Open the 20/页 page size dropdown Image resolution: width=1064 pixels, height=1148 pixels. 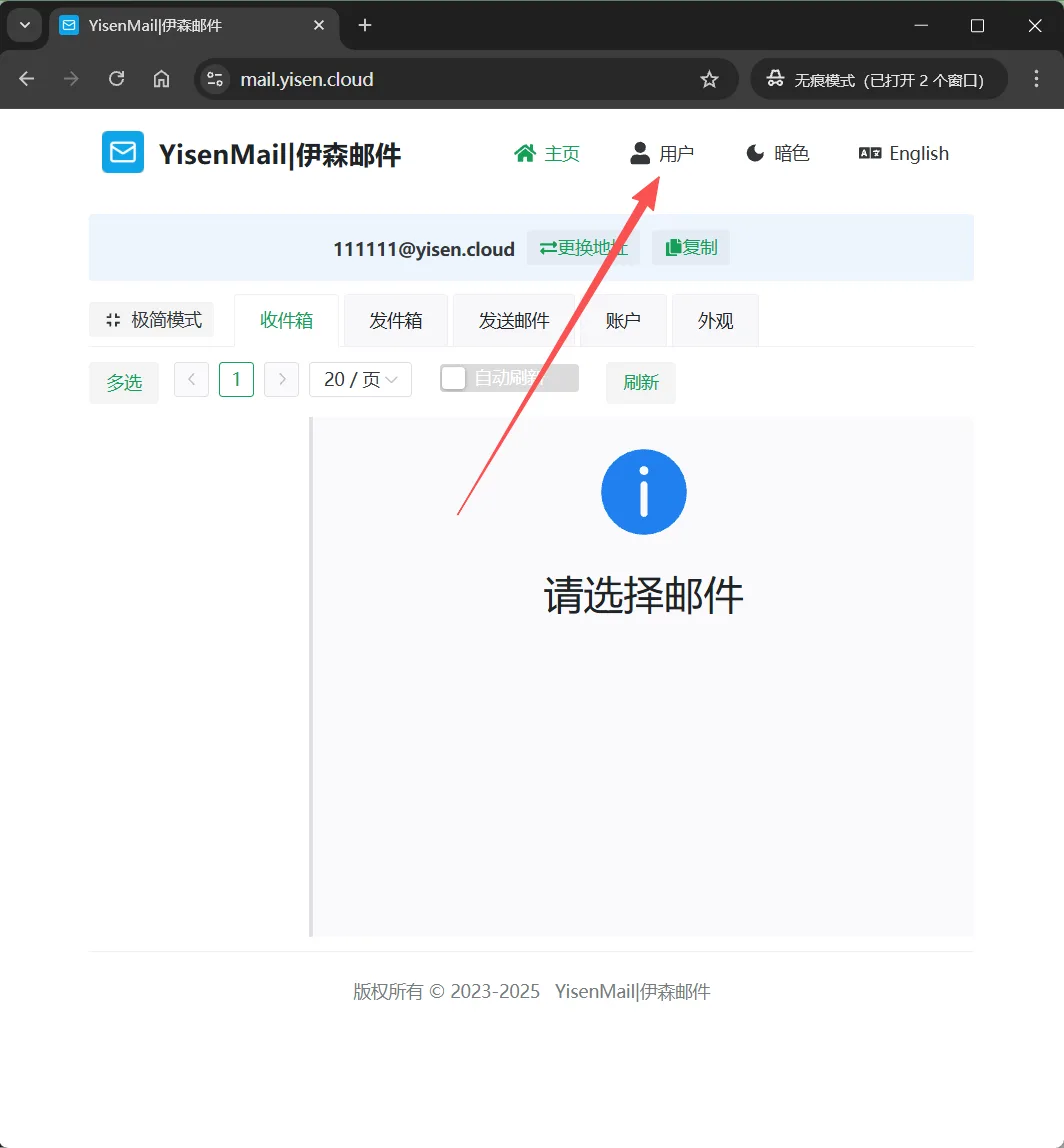point(360,379)
